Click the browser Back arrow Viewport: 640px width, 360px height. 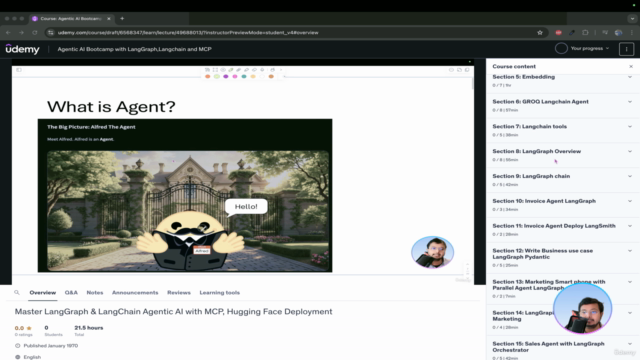8,33
